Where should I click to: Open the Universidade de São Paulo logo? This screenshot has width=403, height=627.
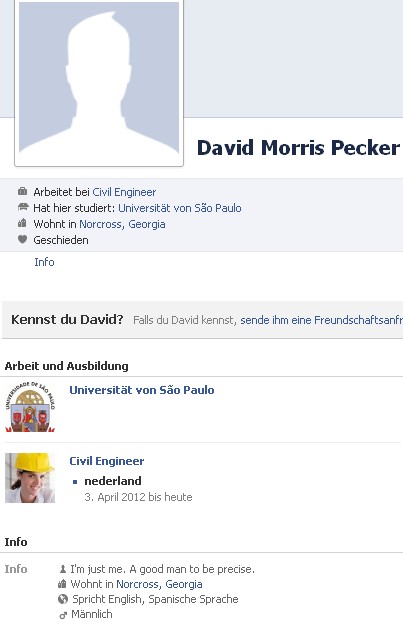(x=30, y=407)
